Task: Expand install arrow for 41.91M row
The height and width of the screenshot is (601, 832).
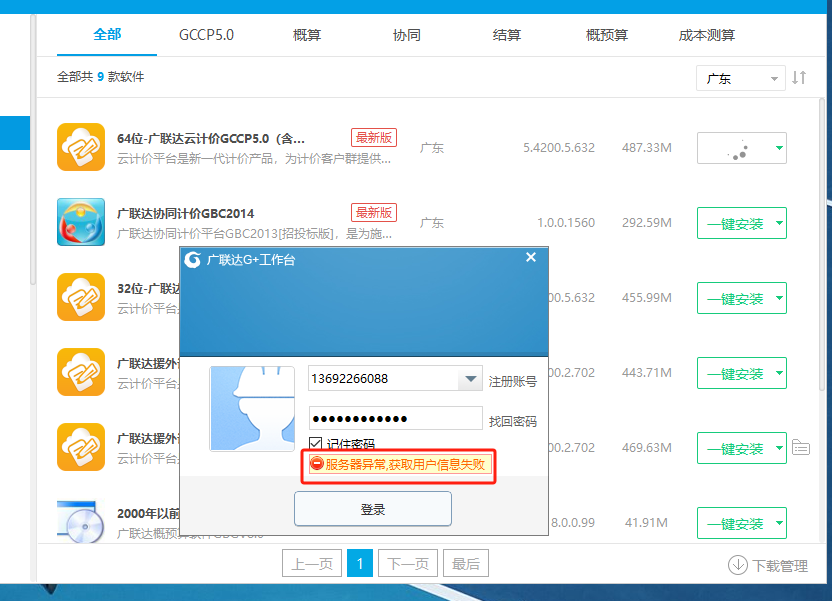Action: point(779,522)
